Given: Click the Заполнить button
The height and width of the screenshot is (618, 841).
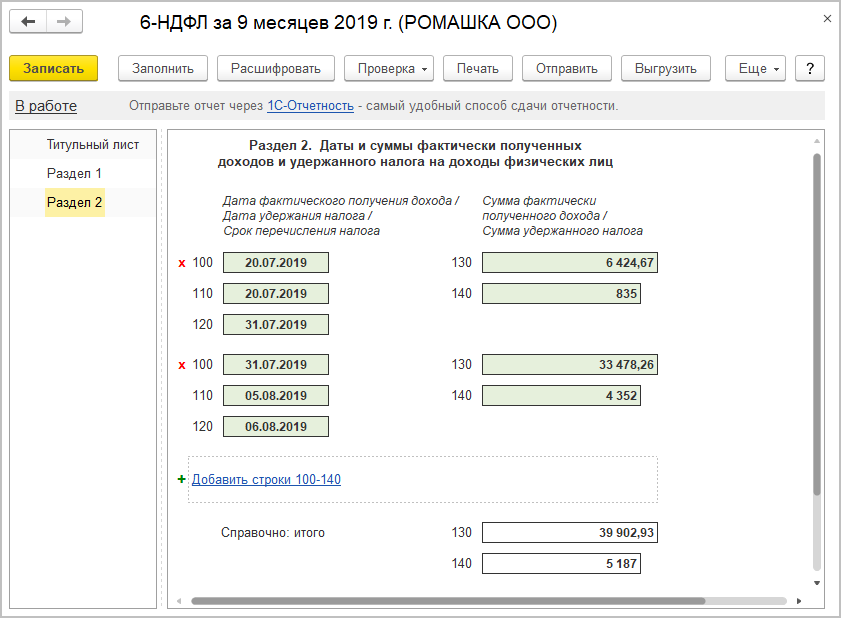Looking at the screenshot, I should (x=163, y=68).
